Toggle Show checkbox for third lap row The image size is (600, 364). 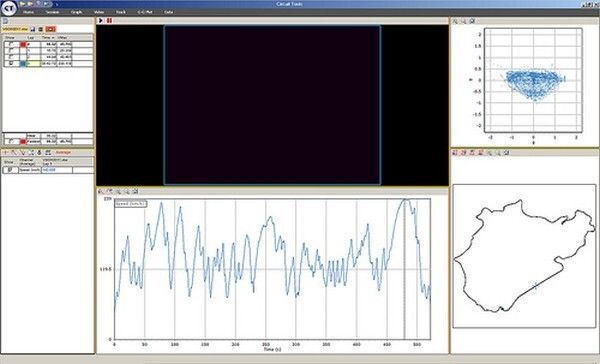click(x=11, y=57)
